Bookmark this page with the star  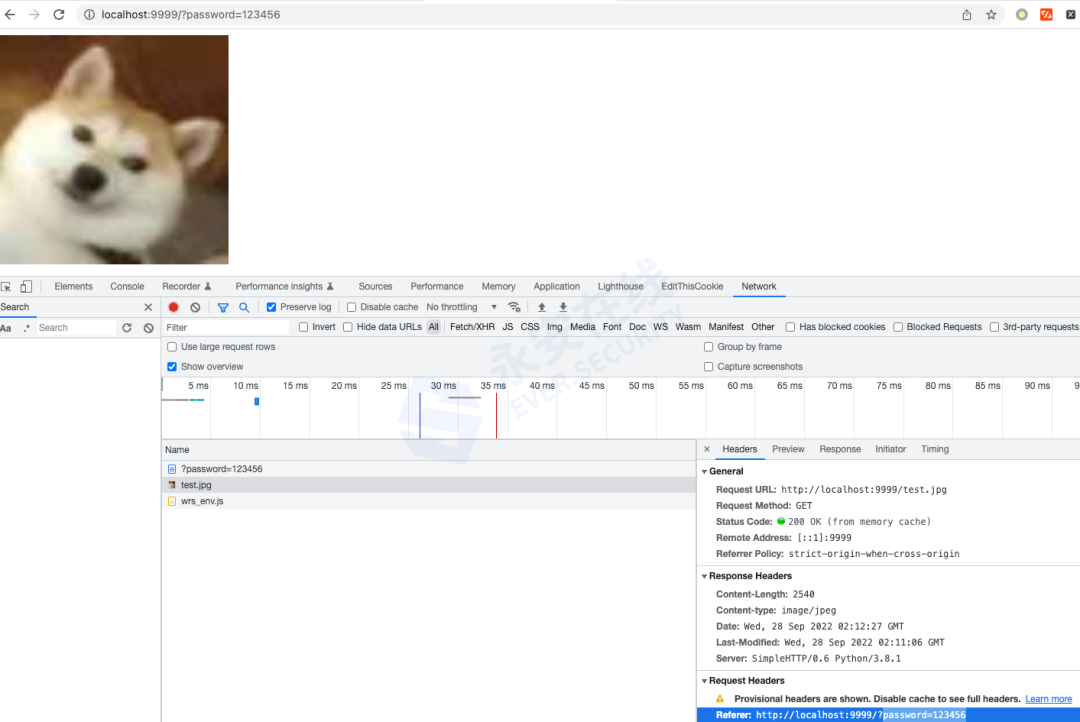coord(991,14)
